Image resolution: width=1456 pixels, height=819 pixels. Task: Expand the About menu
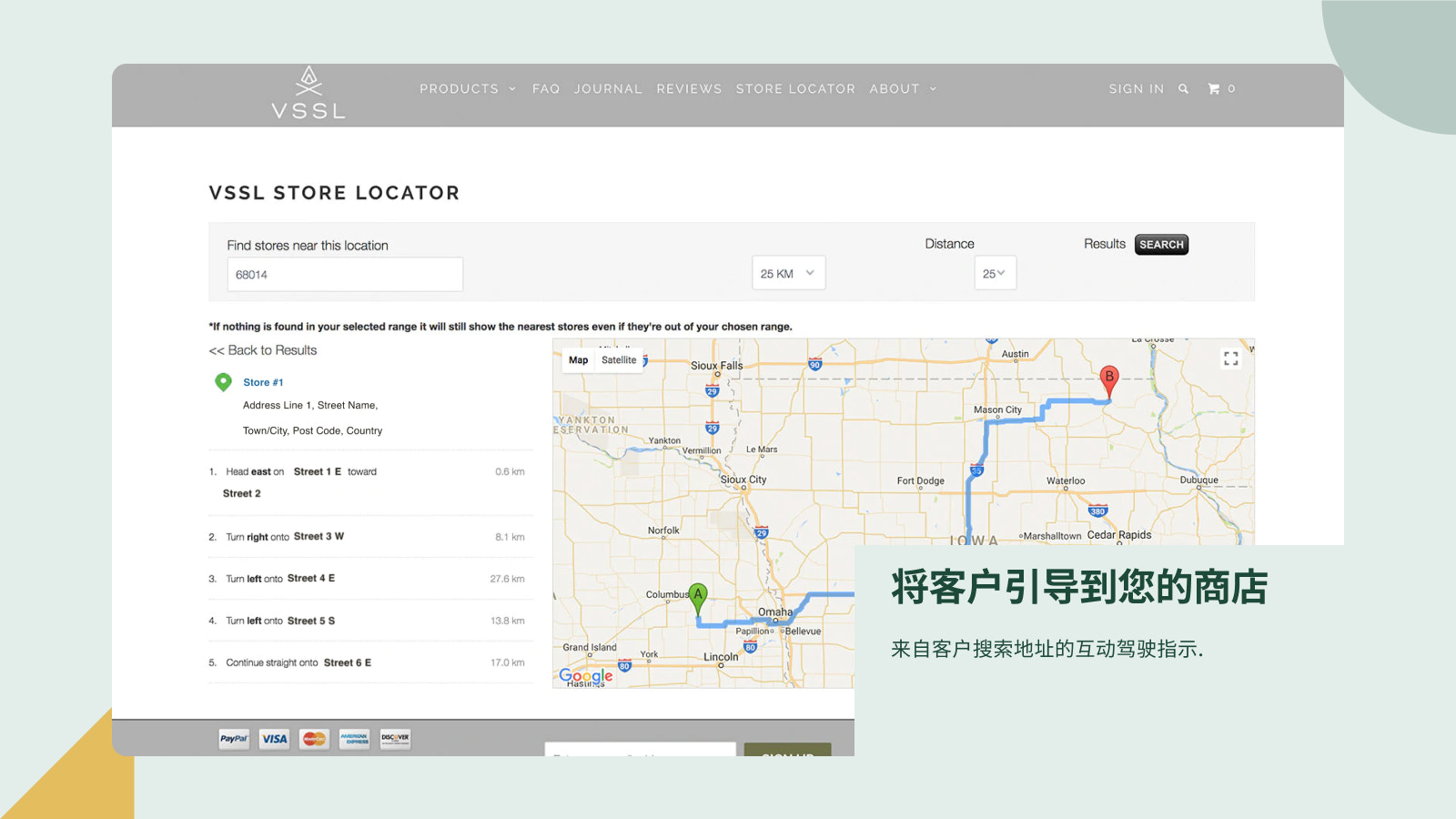coord(903,89)
